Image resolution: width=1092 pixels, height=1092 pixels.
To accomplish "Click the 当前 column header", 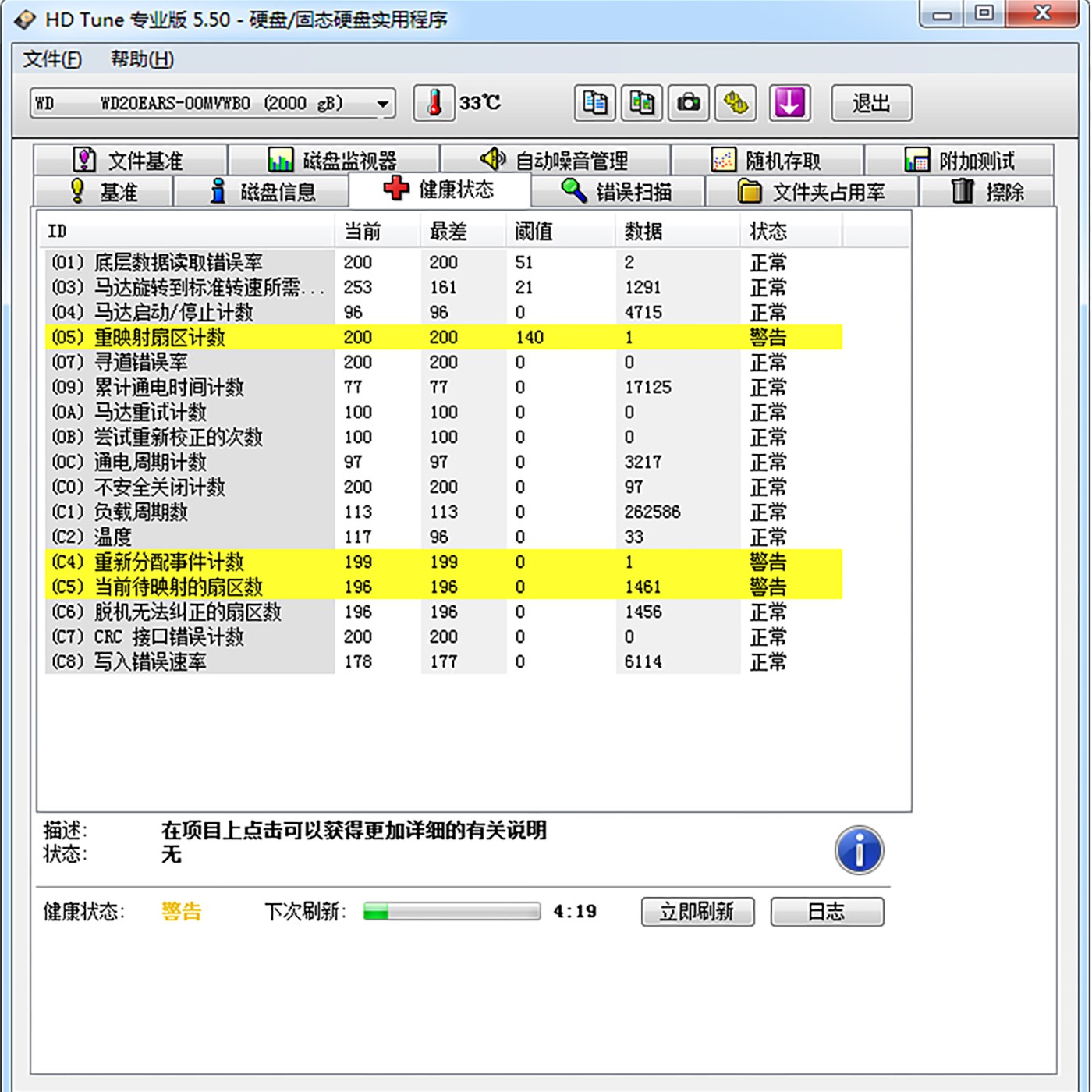I will (x=378, y=231).
